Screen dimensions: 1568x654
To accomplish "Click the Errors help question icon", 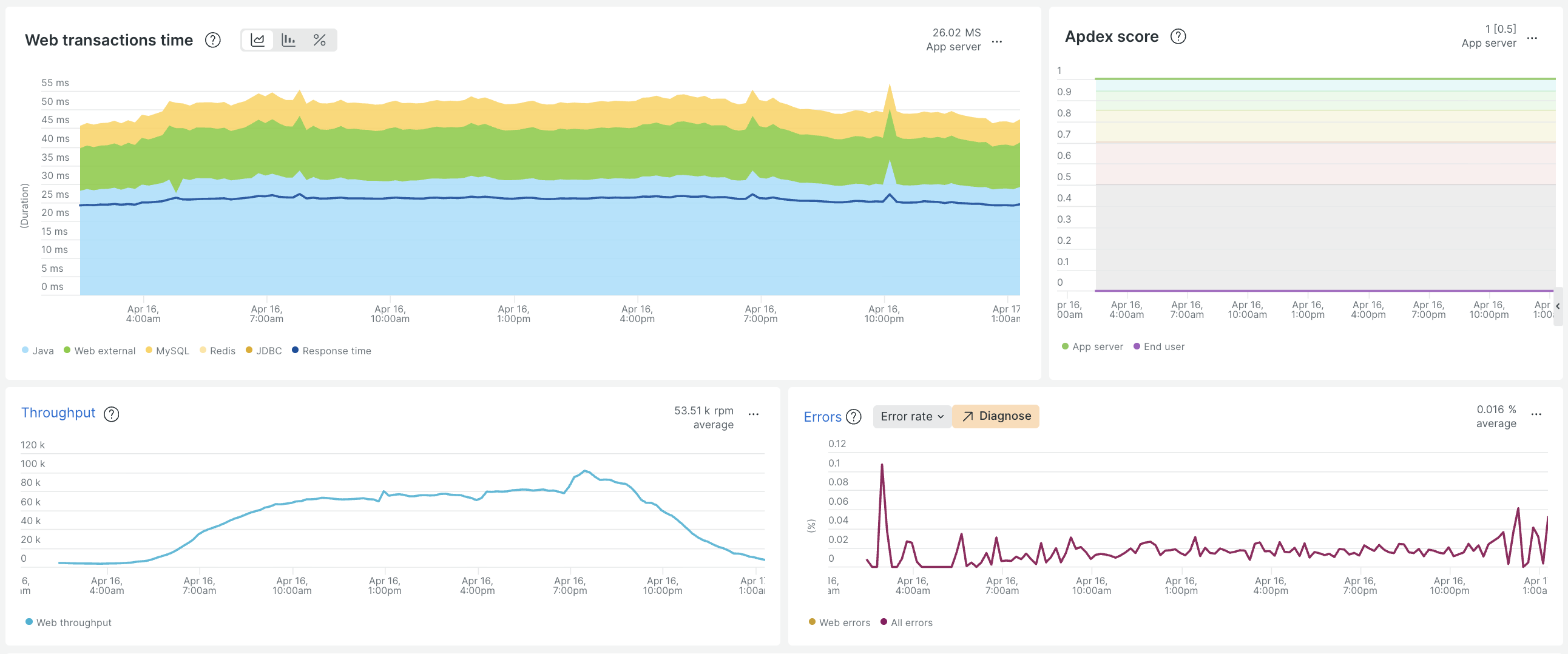I will click(x=854, y=417).
